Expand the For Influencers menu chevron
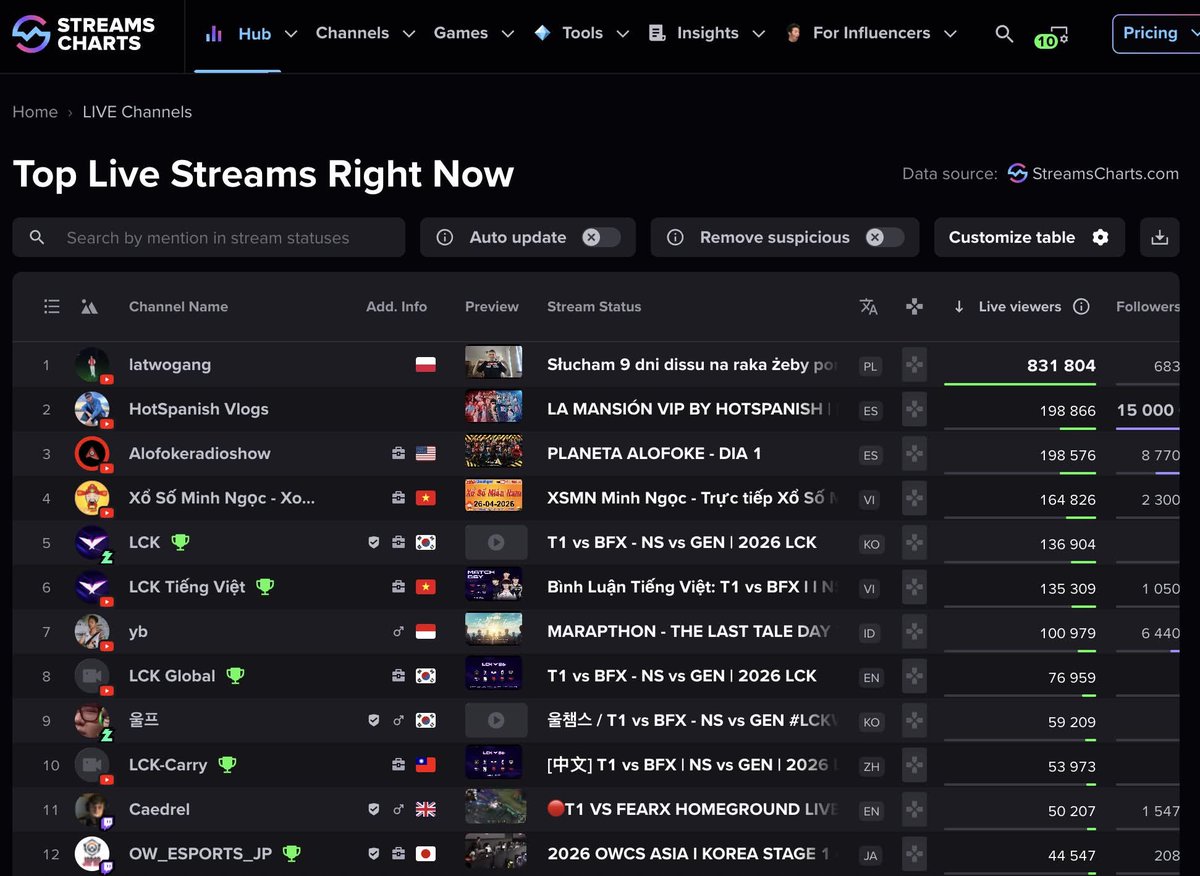Screen dimensions: 1200x876 coord(950,34)
